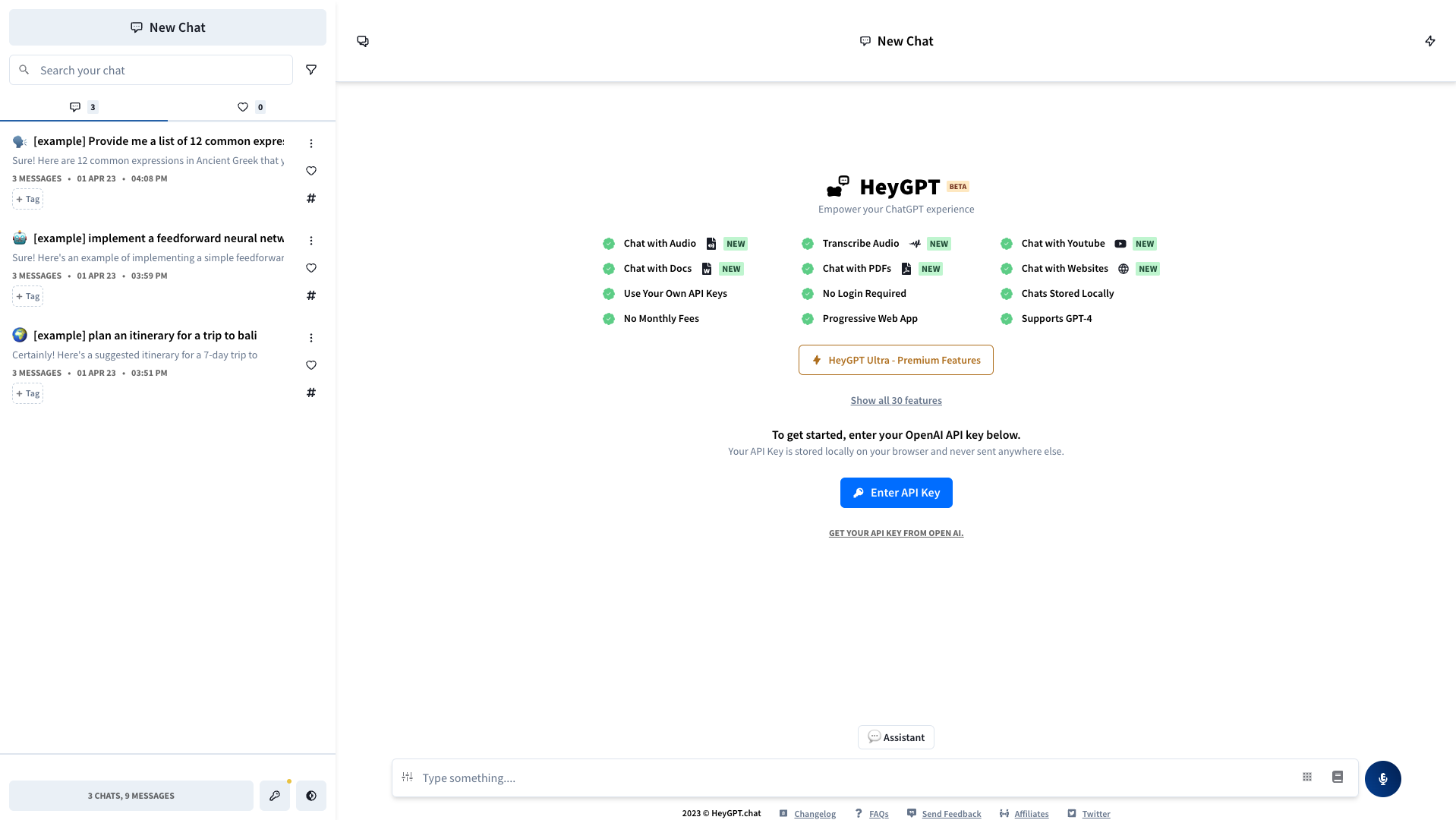Favorite the Ancient Greek expressions chat
Screen dimensions: 1456x820
coord(311,171)
